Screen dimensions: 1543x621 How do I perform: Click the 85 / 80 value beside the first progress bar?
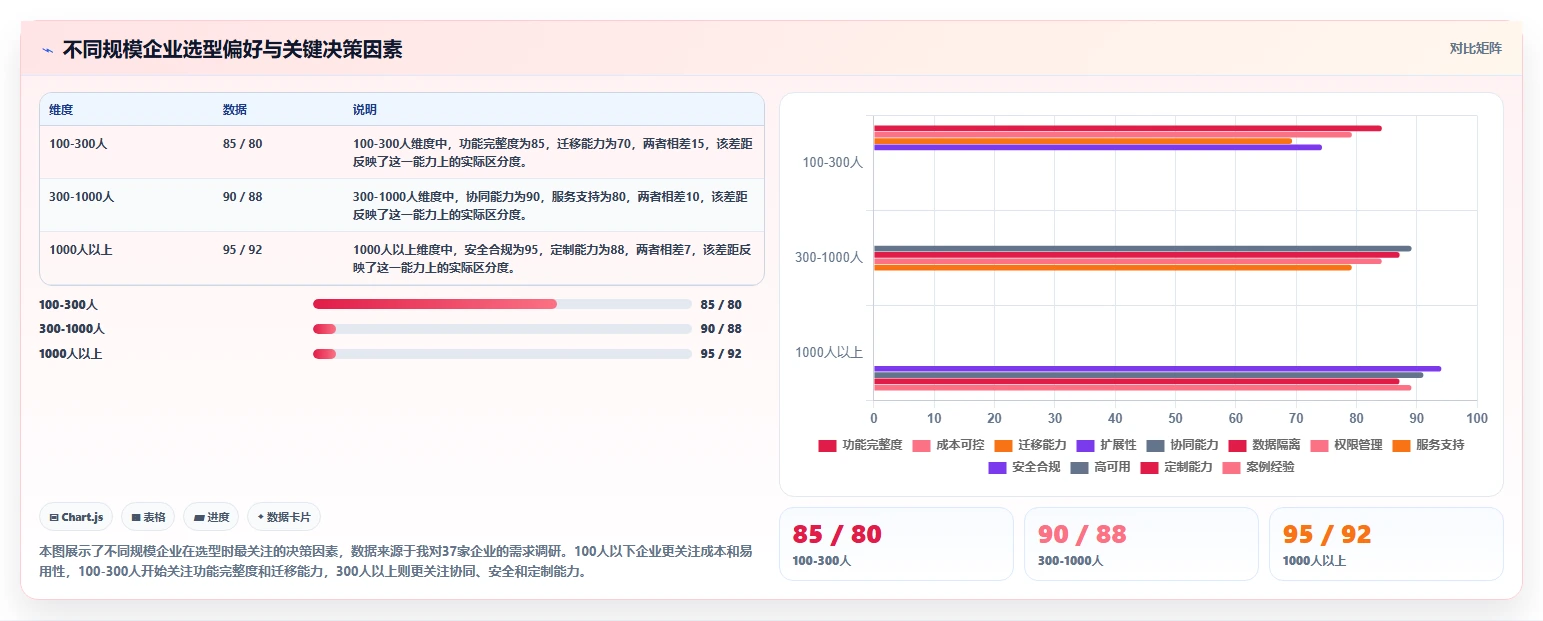pos(721,304)
